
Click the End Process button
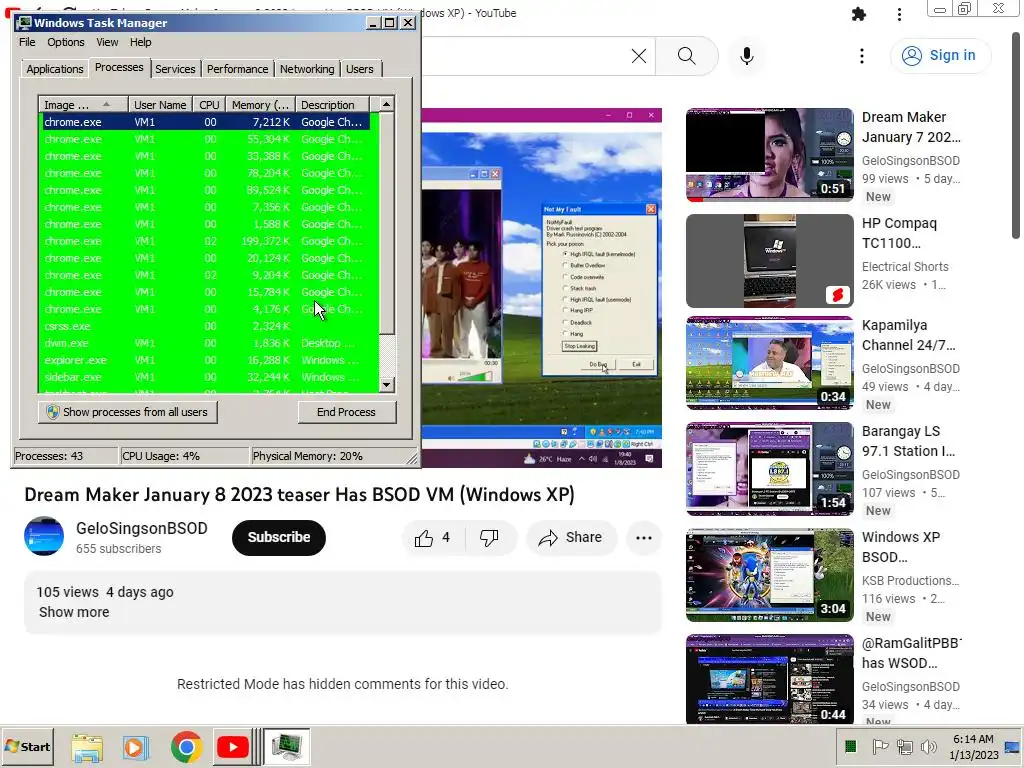(347, 412)
